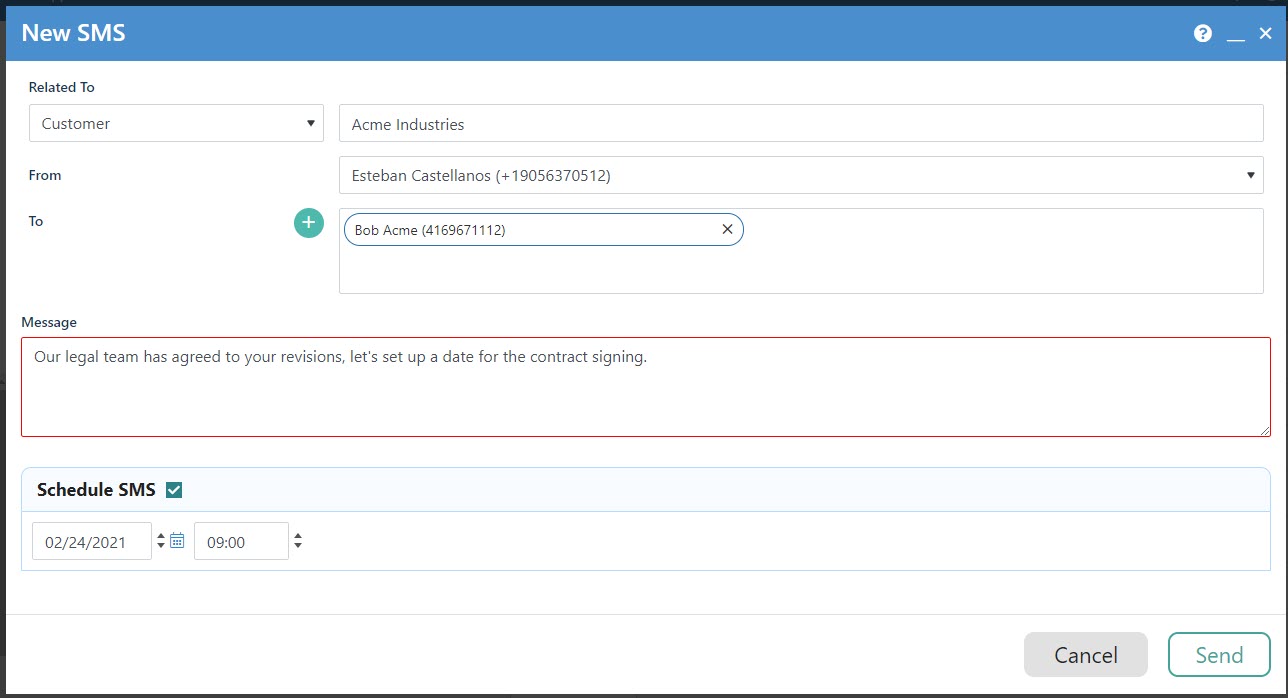Add a recipient with the plus icon
The image size is (1288, 698).
[309, 222]
